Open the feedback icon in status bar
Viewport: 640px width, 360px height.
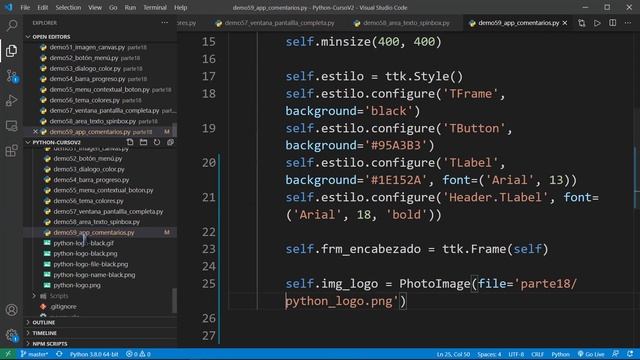click(x=615, y=354)
